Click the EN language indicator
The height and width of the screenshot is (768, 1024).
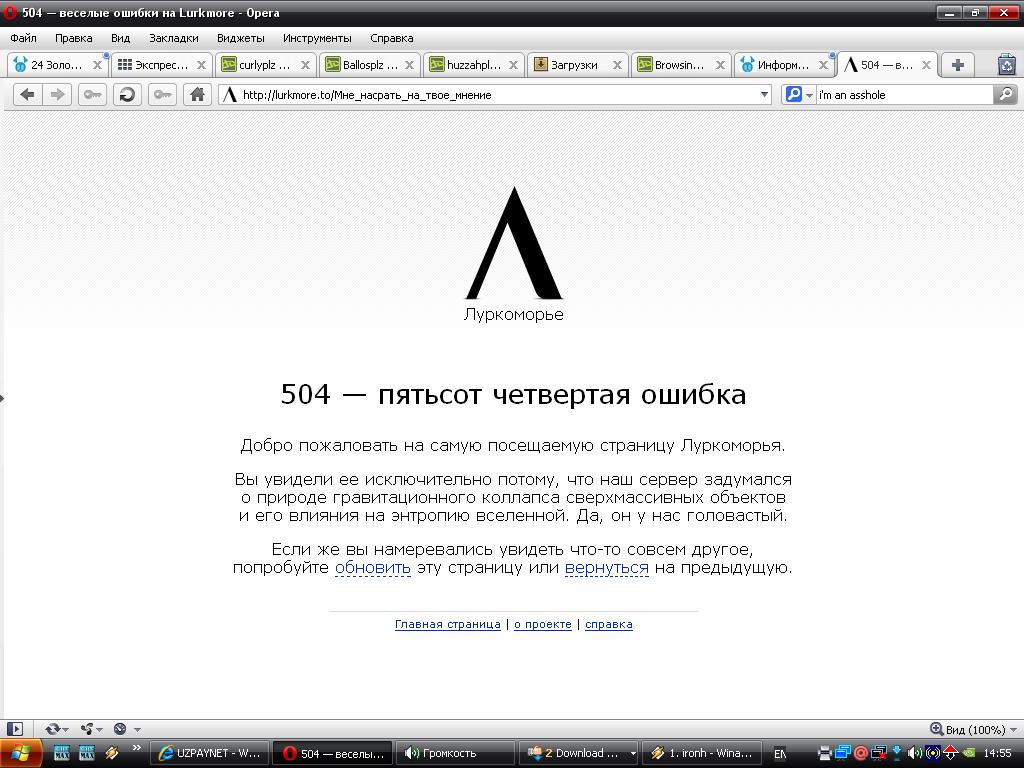click(780, 754)
